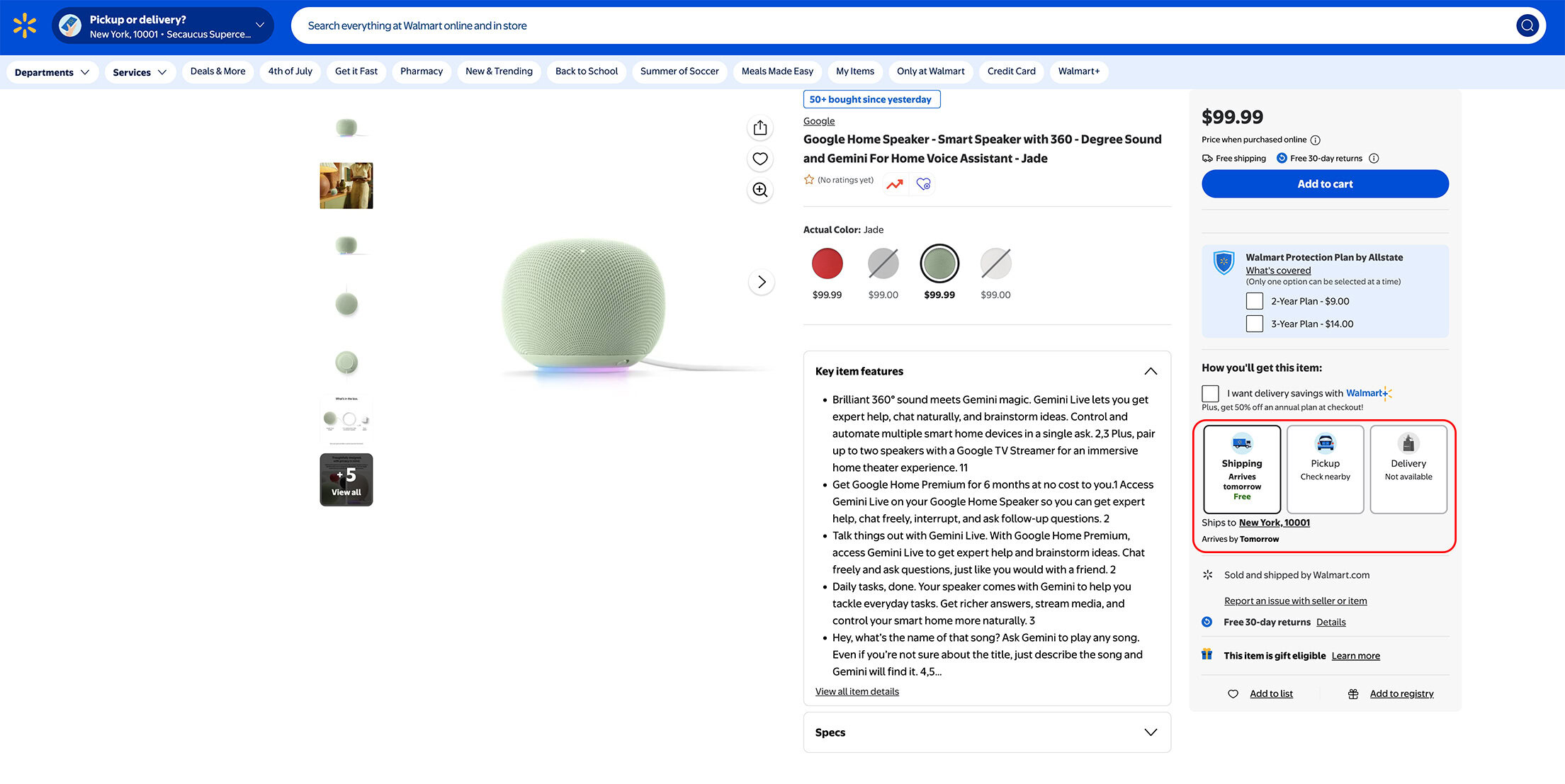Select the light white unavailable color swatch

(x=996, y=263)
